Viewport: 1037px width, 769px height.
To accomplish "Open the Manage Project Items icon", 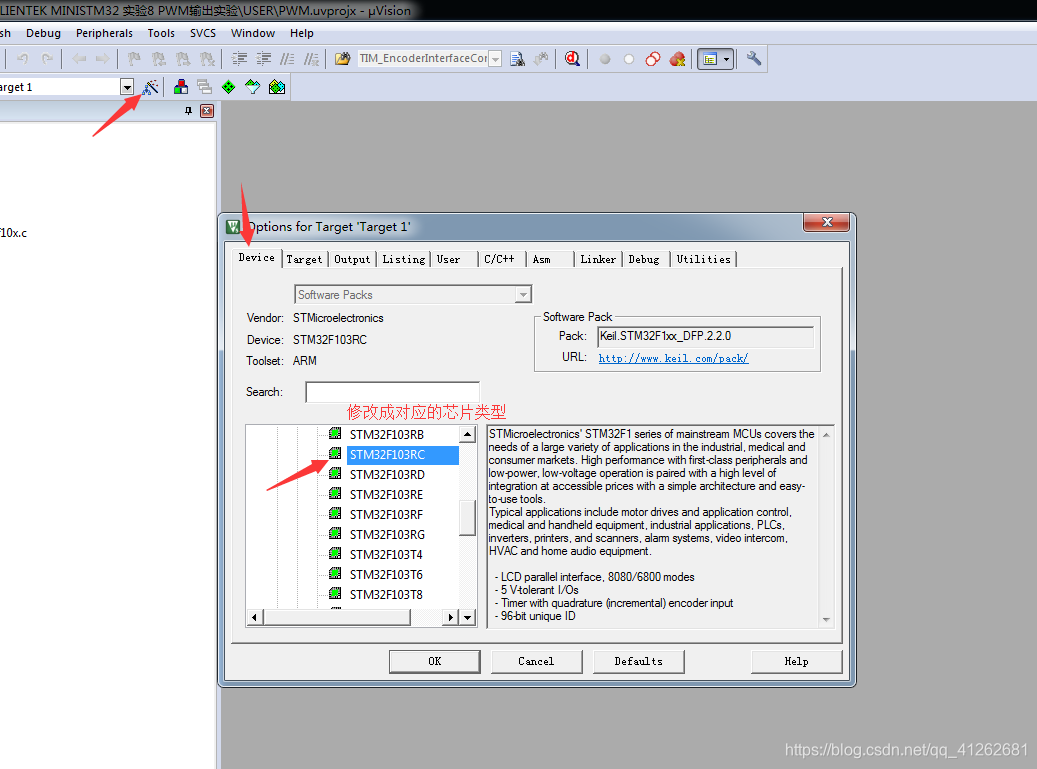I will pos(181,87).
